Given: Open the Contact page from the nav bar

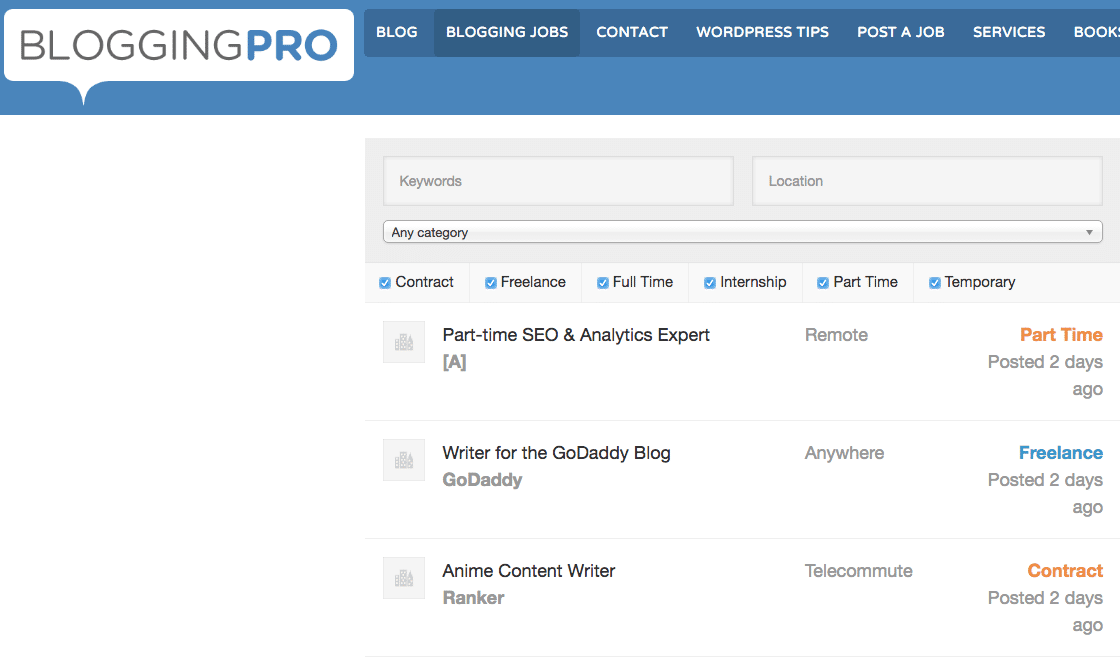Looking at the screenshot, I should 632,32.
